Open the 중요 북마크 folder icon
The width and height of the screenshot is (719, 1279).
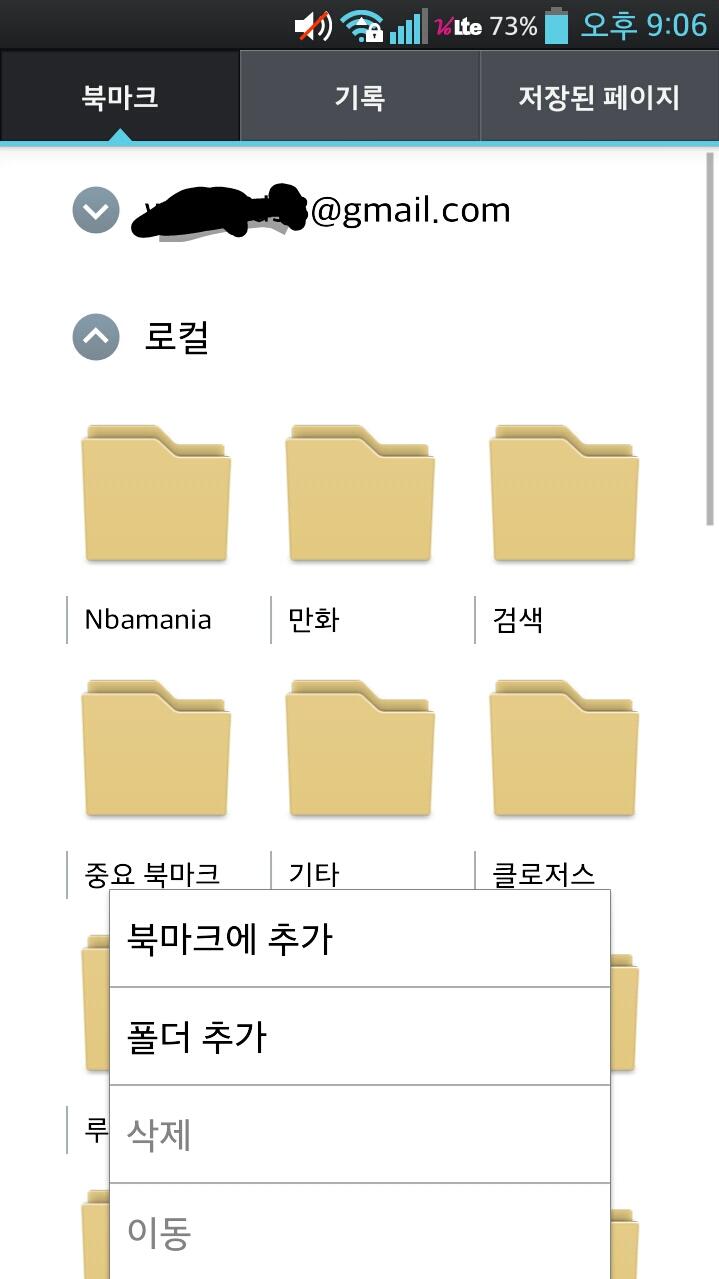click(156, 750)
